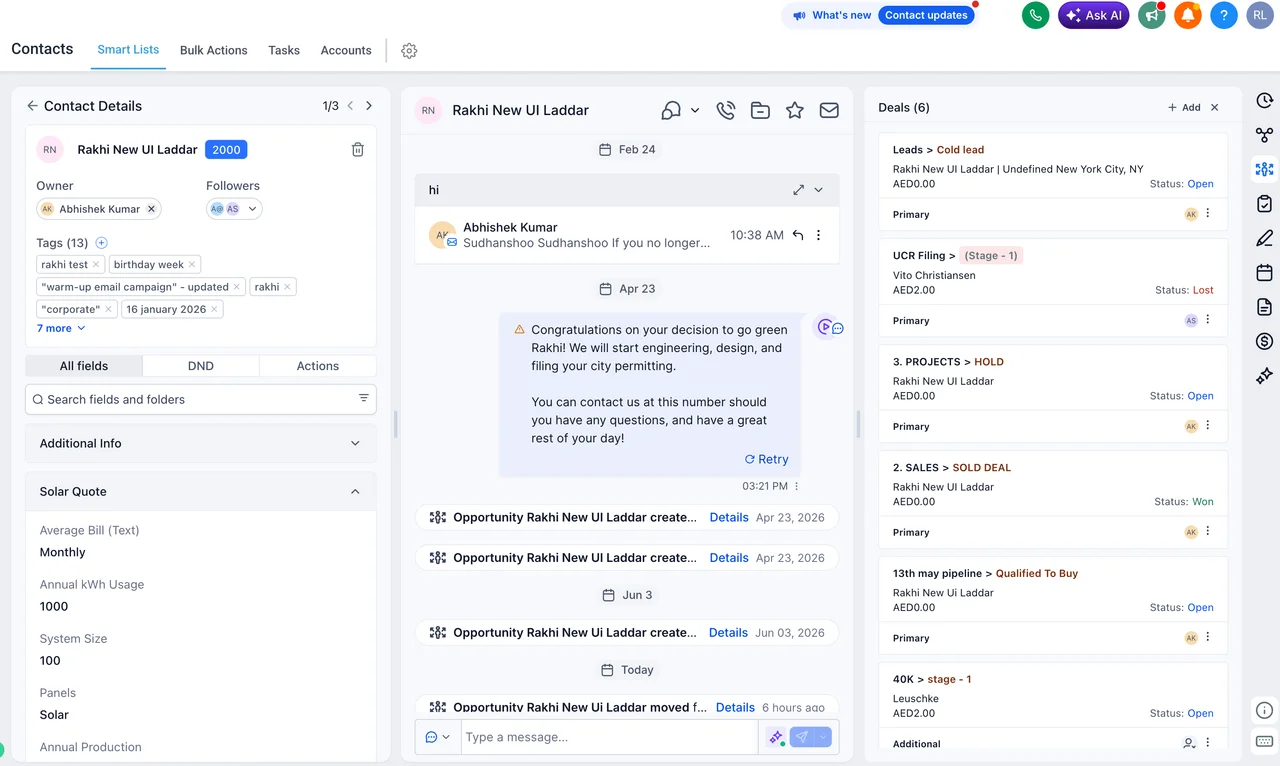Open the calendar appointments icon in sidebar
The height and width of the screenshot is (766, 1280).
pyautogui.click(x=1264, y=272)
